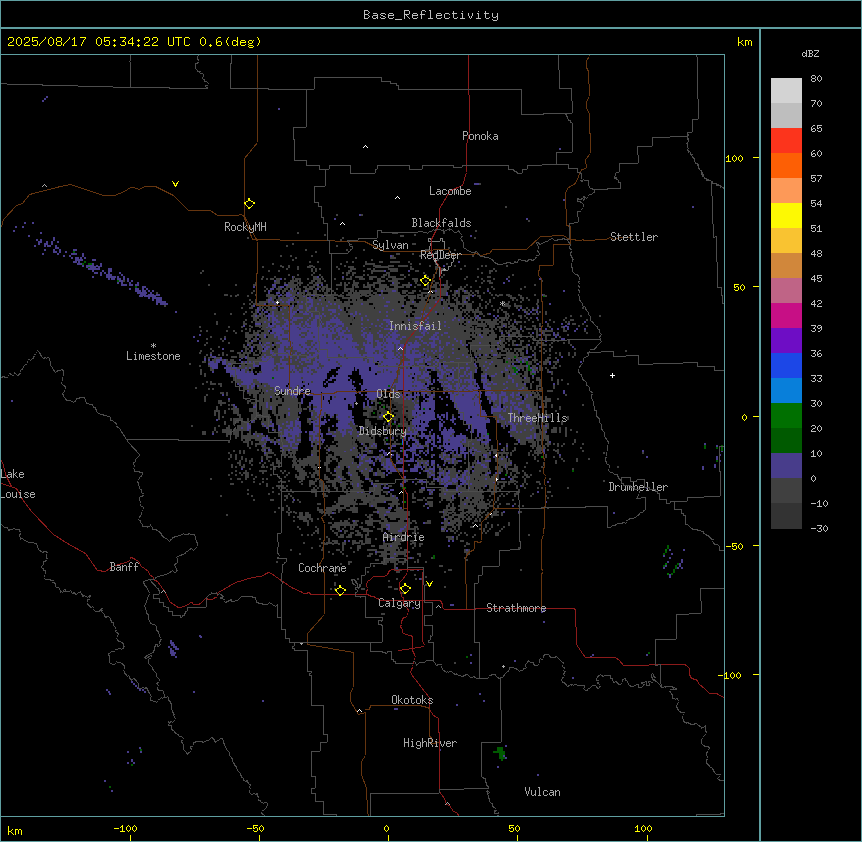Pick the bright yellow 51-54 dBZ swatch
862x842 pixels.
786,215
